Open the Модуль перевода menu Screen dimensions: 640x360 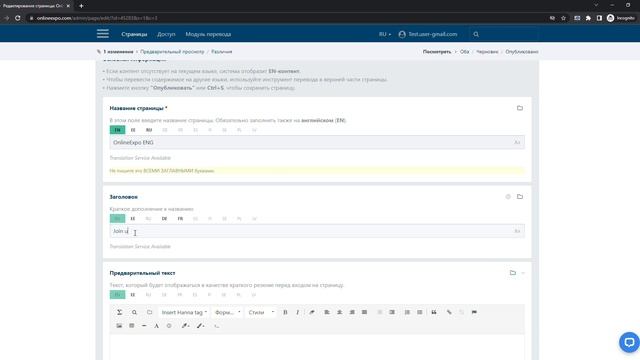click(208, 34)
